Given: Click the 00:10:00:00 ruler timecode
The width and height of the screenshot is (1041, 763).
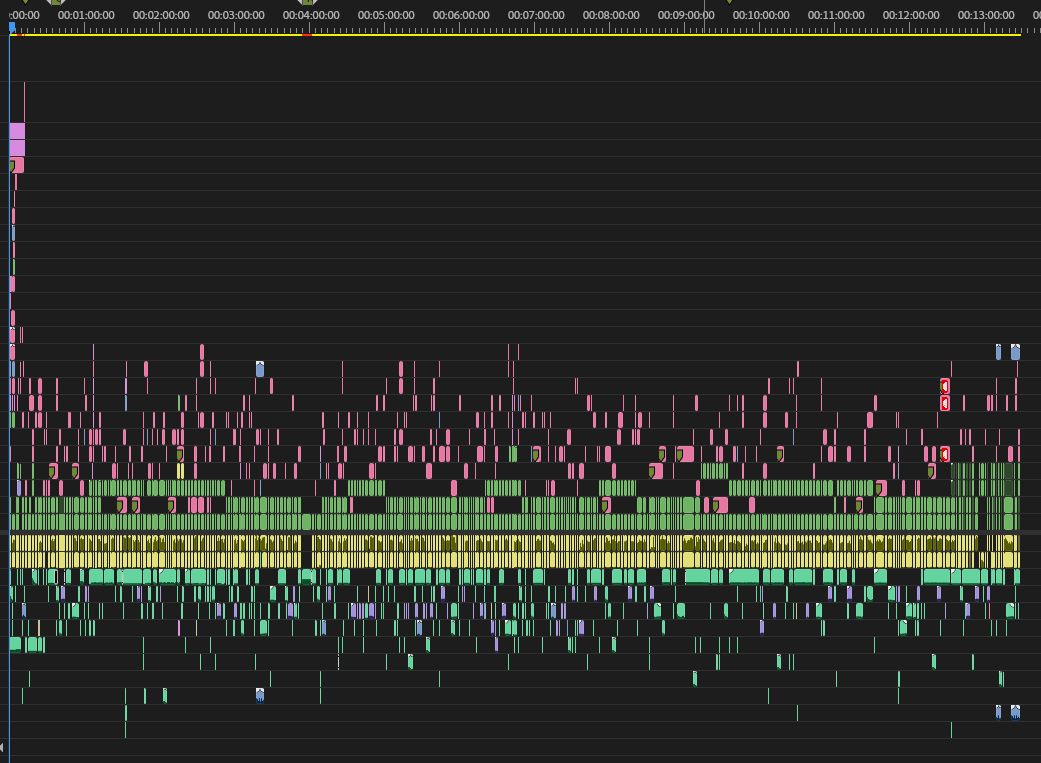Looking at the screenshot, I should coord(761,15).
